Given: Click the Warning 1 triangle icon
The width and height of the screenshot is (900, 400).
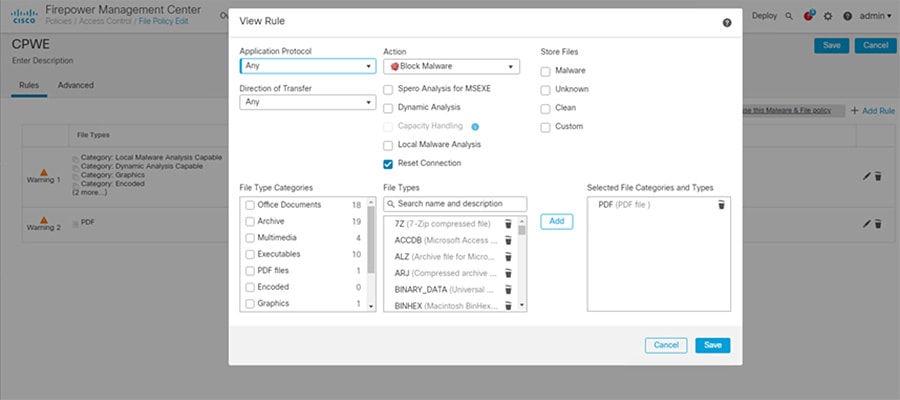Looking at the screenshot, I should coord(44,172).
